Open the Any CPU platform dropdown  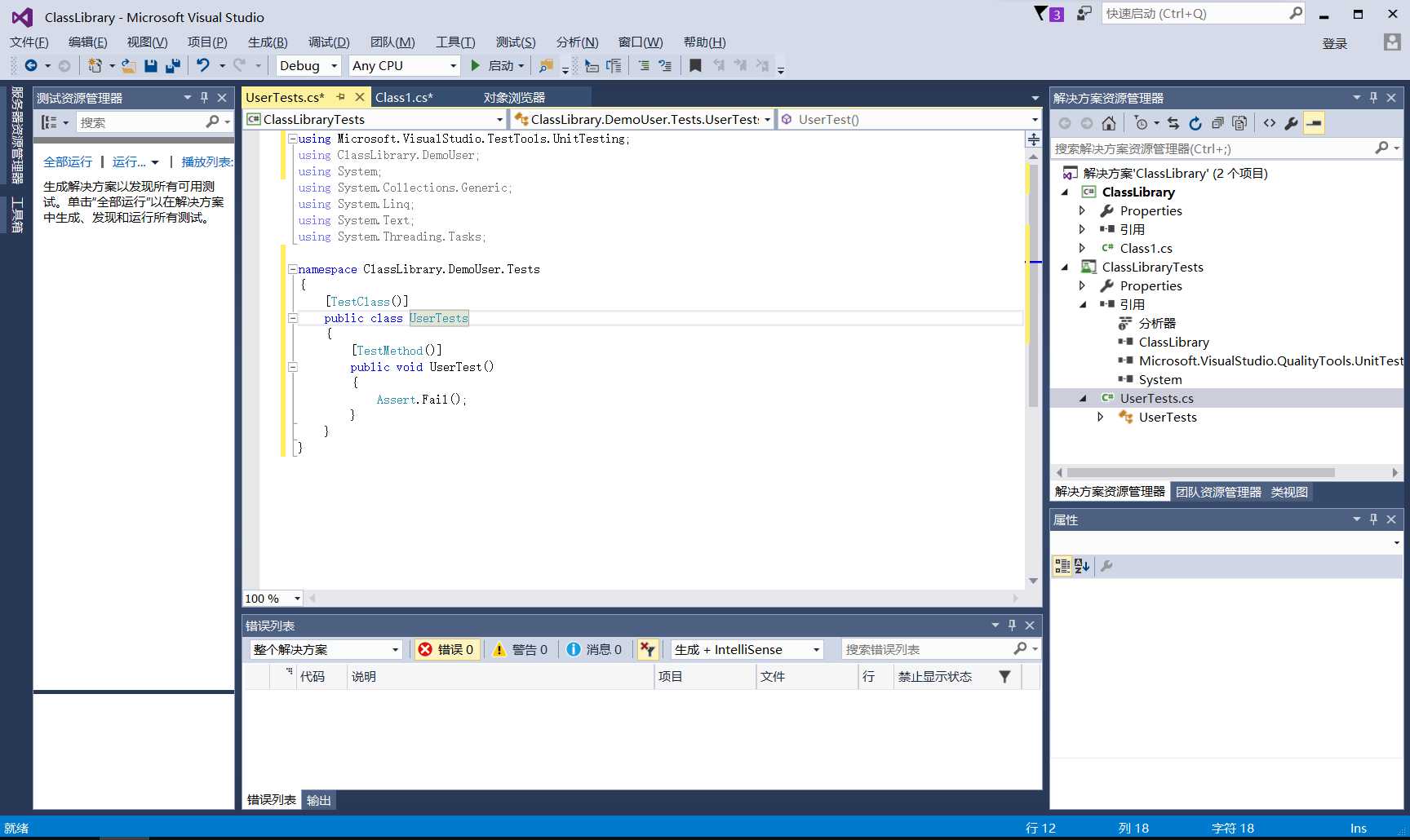(405, 65)
